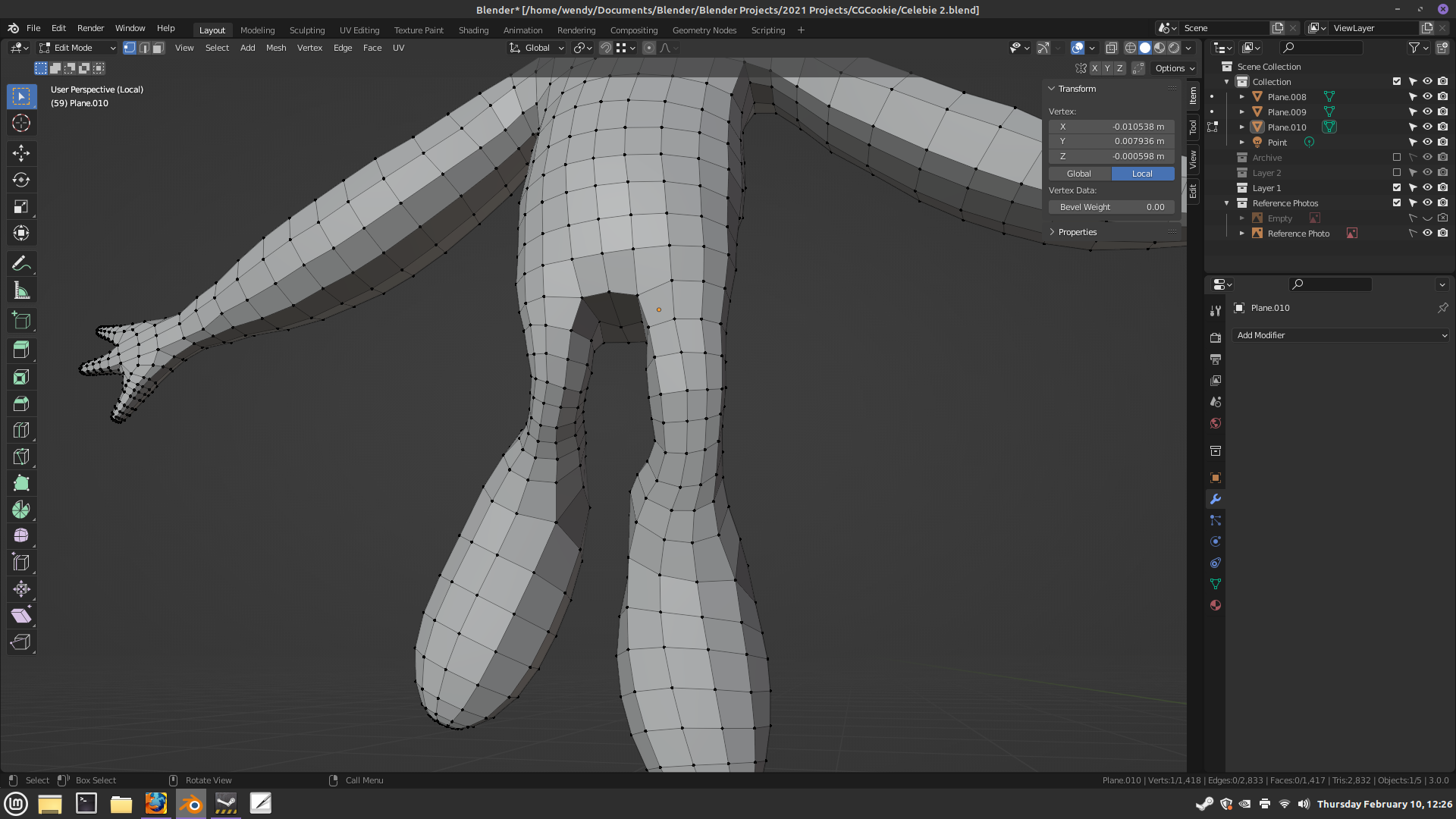Open the Material properties tab
Viewport: 1456px width, 819px height.
coord(1216,605)
